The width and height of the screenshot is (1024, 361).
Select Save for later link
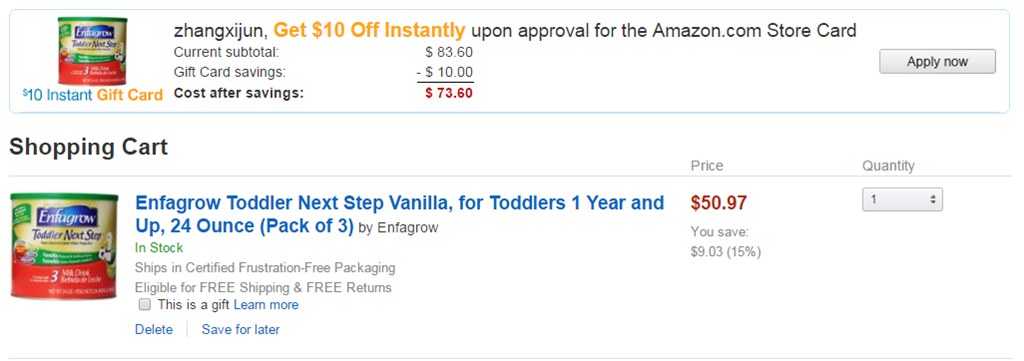240,330
